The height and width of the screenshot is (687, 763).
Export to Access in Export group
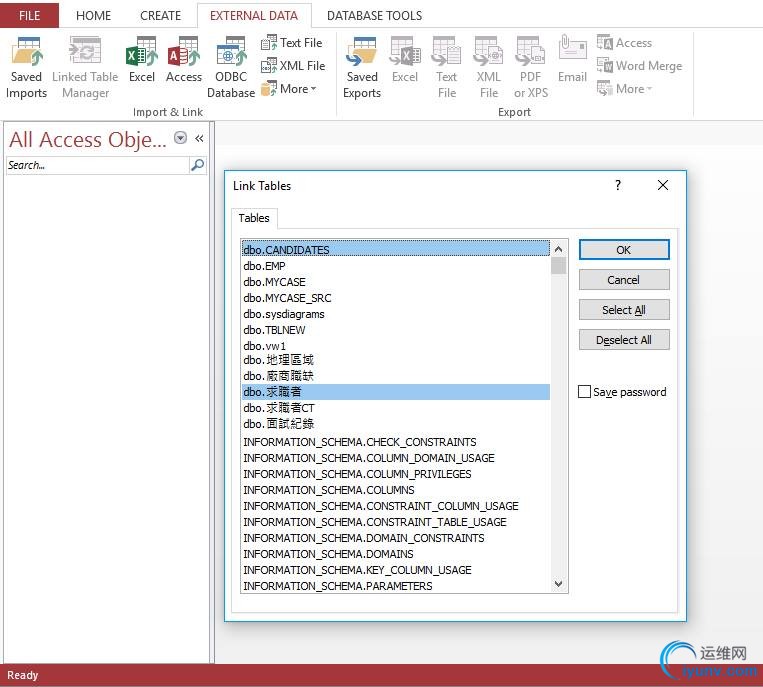coord(624,43)
